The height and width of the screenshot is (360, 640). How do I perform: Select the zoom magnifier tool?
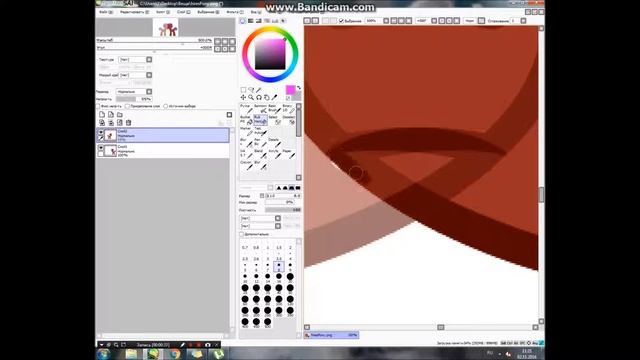point(251,97)
